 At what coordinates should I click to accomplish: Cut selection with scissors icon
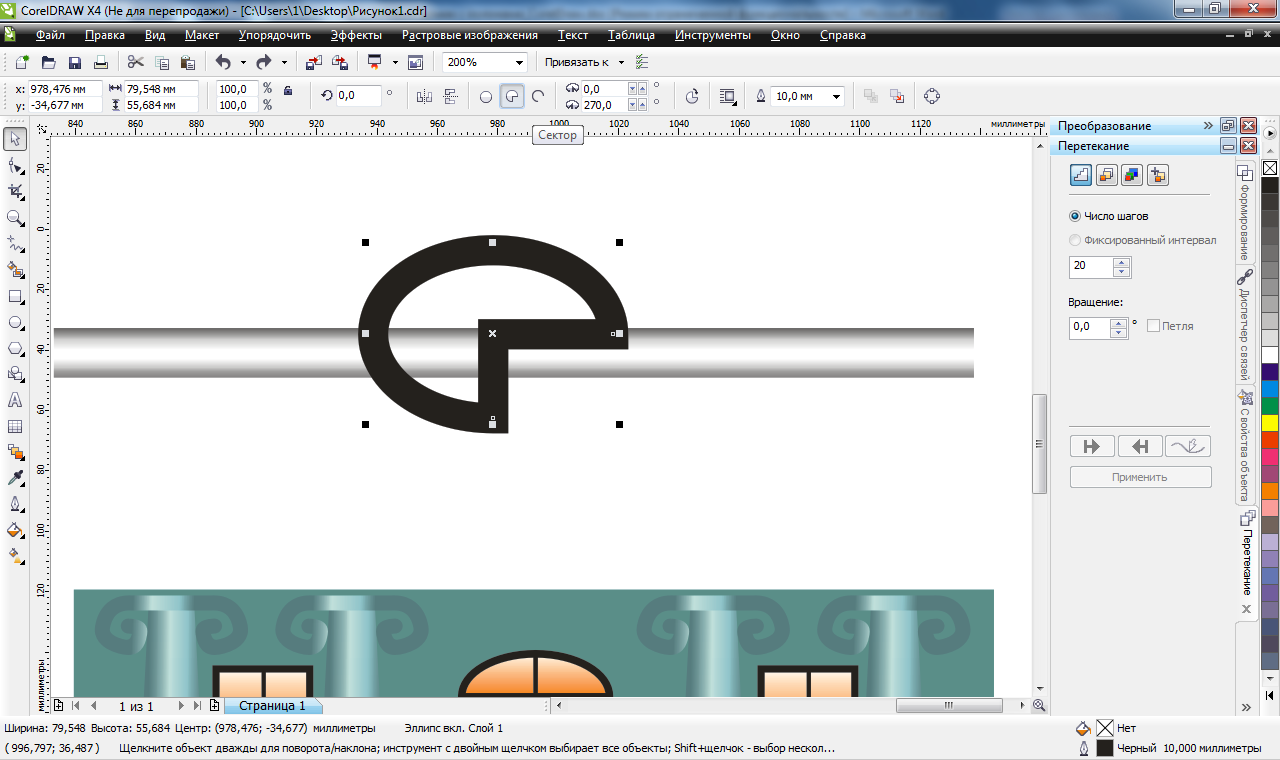coord(136,62)
